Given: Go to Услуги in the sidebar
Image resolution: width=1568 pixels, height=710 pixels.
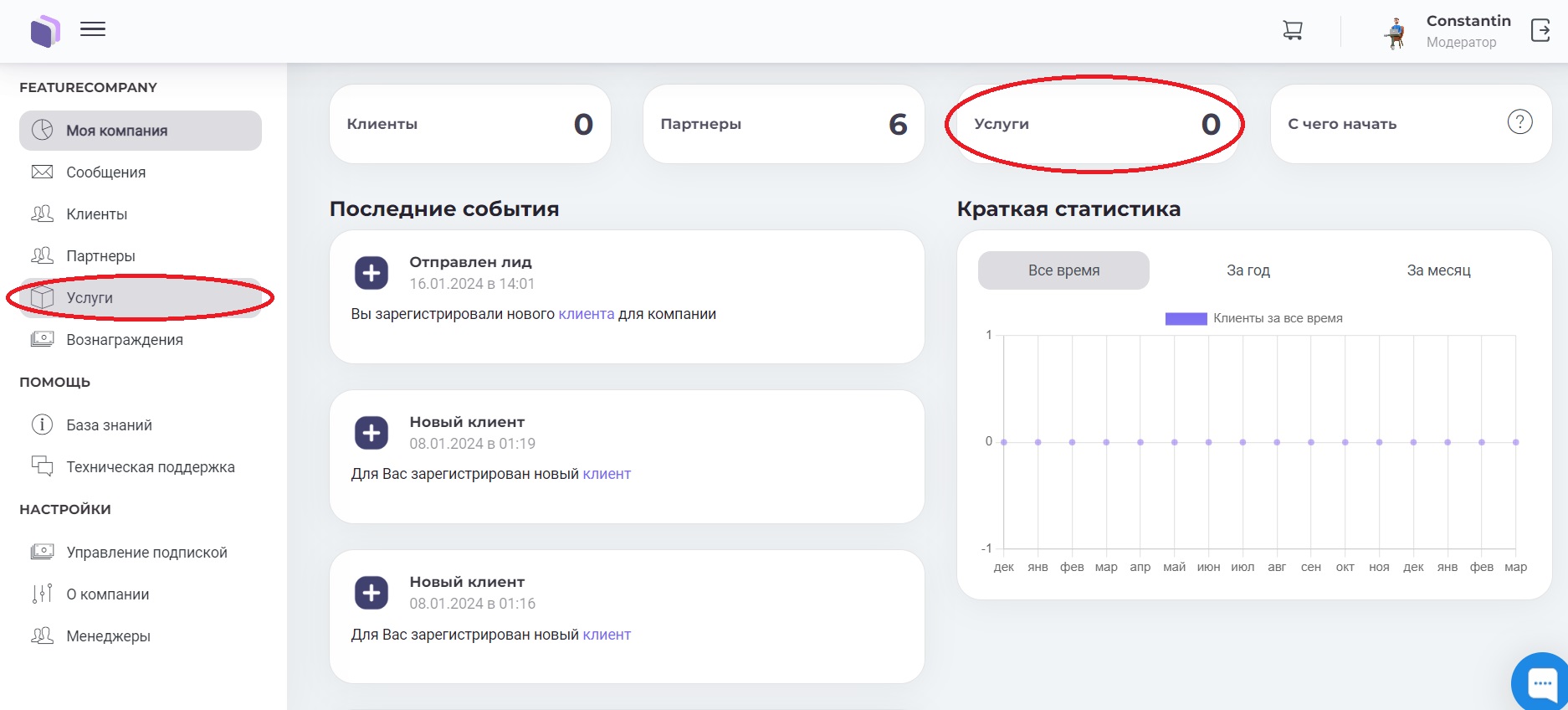Looking at the screenshot, I should [90, 298].
